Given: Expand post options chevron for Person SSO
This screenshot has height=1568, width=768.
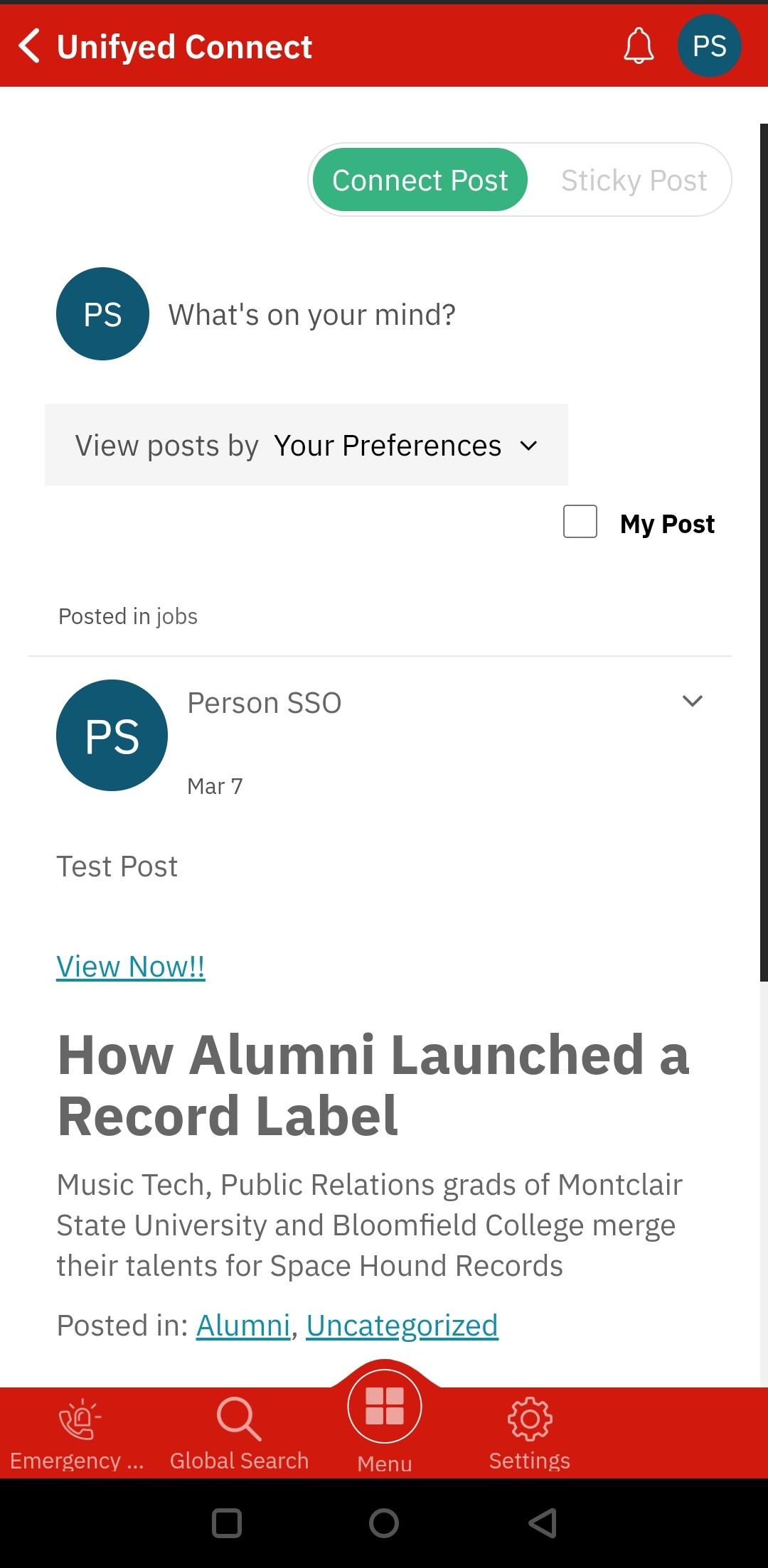Looking at the screenshot, I should 692,701.
